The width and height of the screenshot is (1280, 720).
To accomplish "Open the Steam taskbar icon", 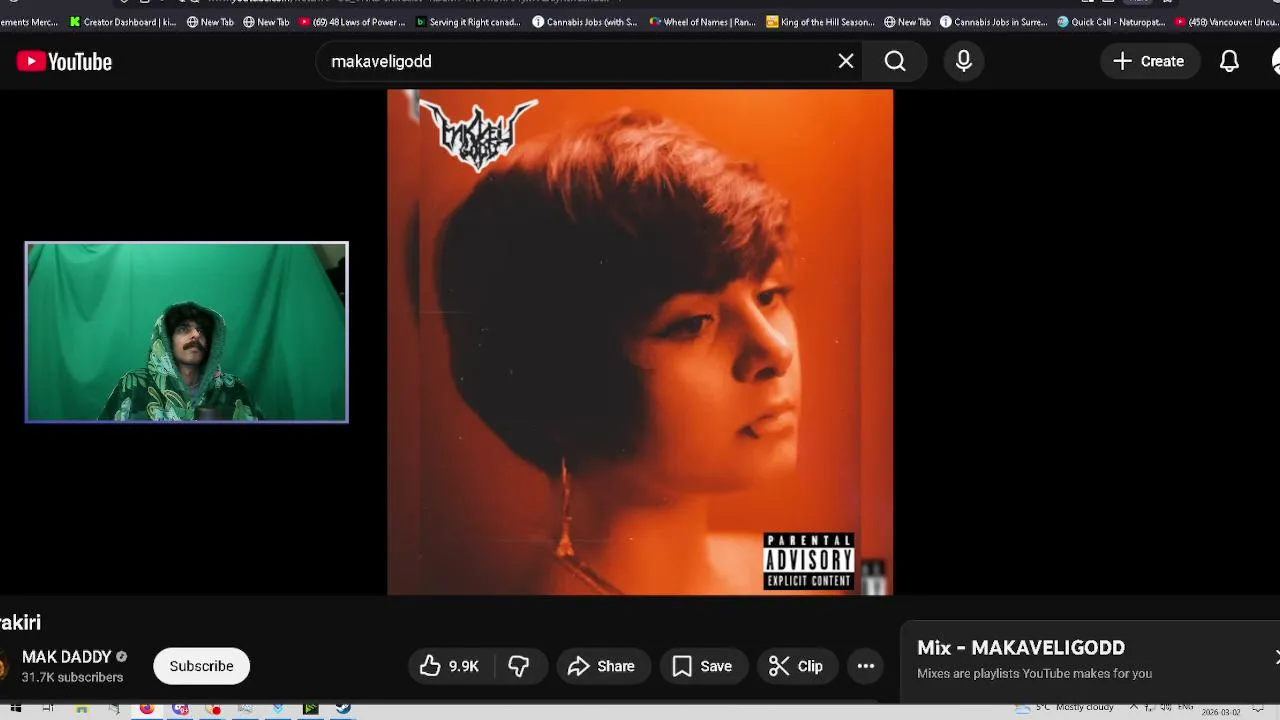I will tap(343, 708).
